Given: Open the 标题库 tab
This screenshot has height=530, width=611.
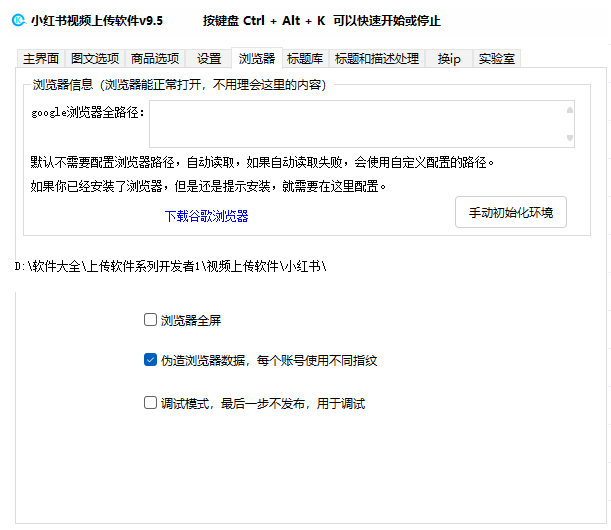Looking at the screenshot, I should pos(305,58).
